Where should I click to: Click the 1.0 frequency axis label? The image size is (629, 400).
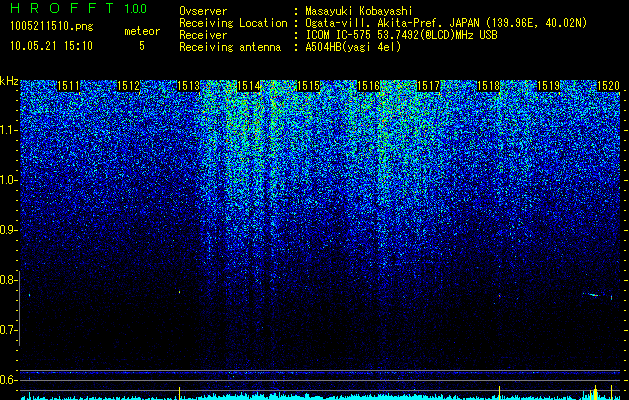(9, 180)
